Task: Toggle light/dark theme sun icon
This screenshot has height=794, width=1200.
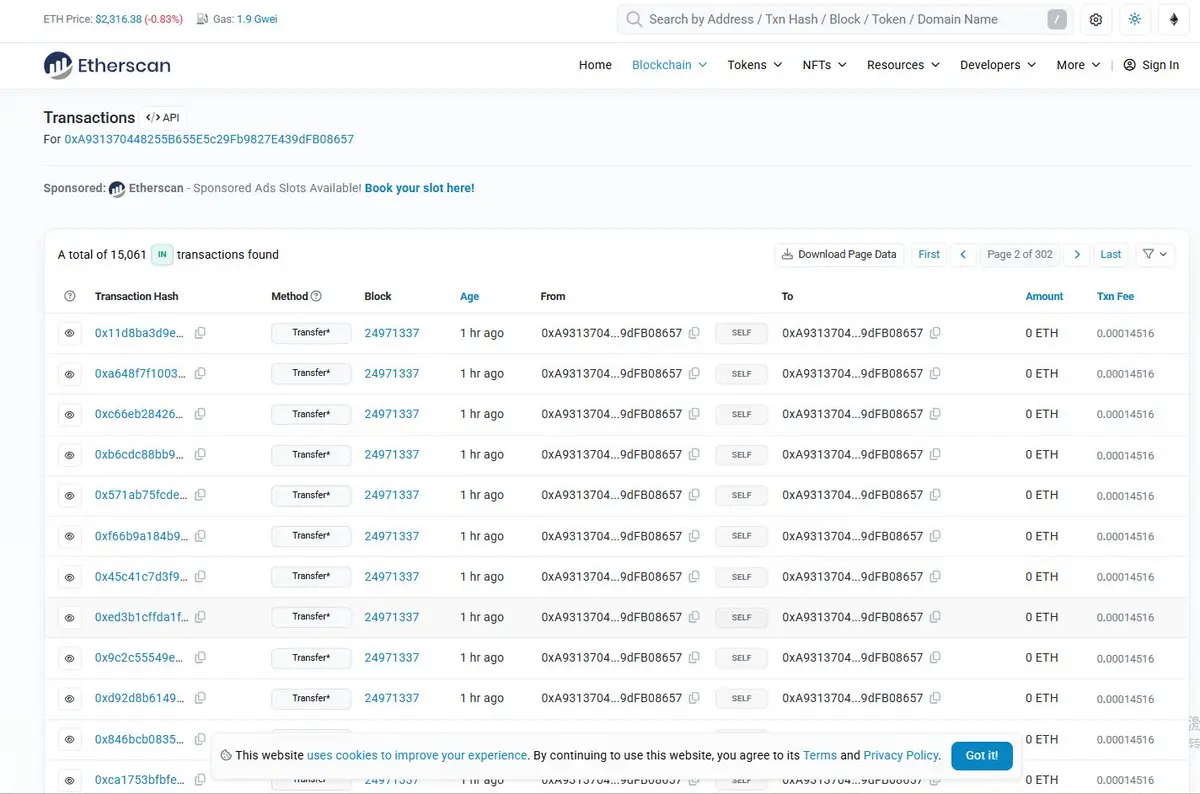Action: pos(1134,19)
